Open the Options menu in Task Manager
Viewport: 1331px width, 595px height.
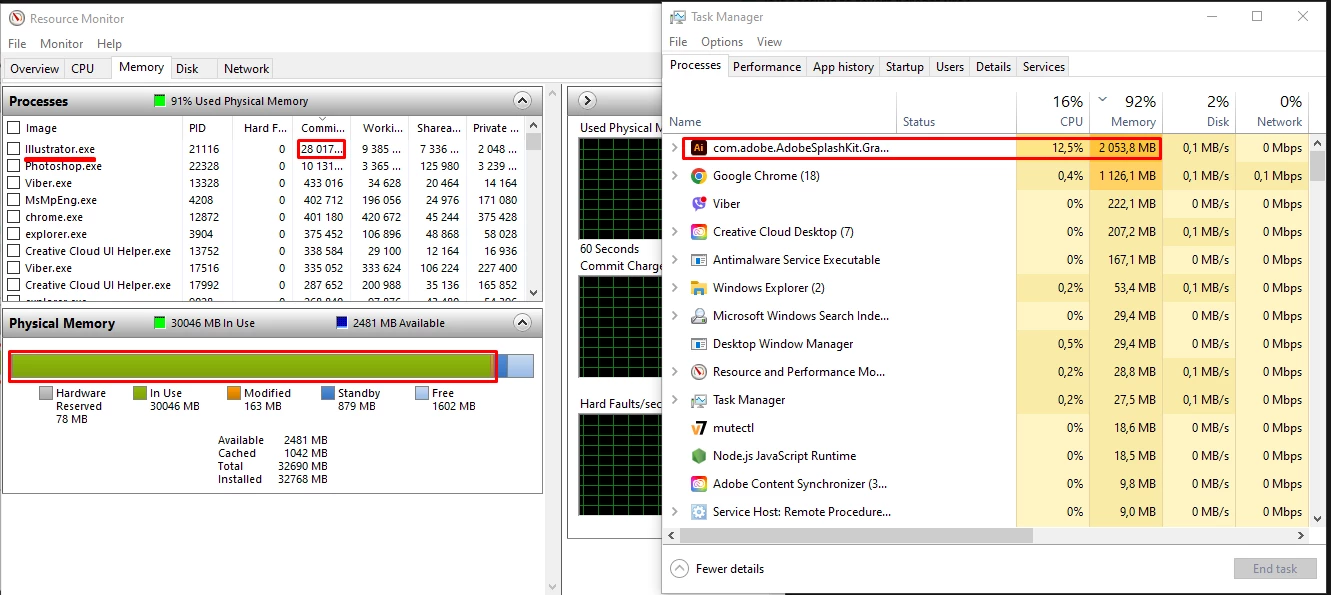point(722,42)
